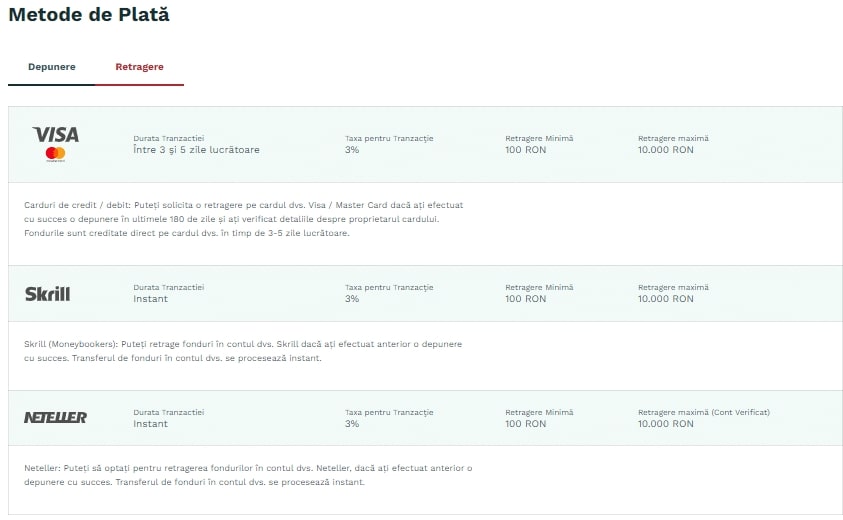The width and height of the screenshot is (843, 520).
Task: Click 'Între 3 și 5 zile lucrătoare' text
Action: pos(196,150)
